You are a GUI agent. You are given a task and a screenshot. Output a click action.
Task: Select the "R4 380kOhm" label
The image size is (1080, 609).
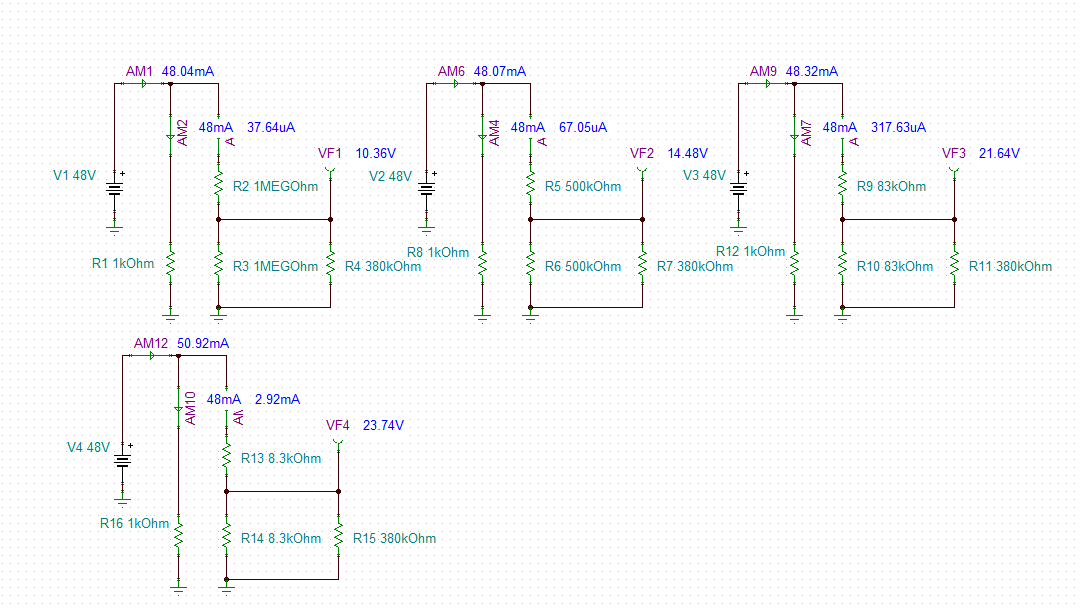(383, 267)
